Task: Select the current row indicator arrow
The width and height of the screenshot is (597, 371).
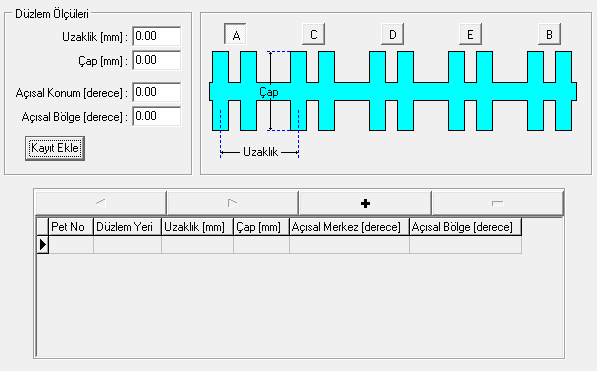Action: click(x=43, y=245)
